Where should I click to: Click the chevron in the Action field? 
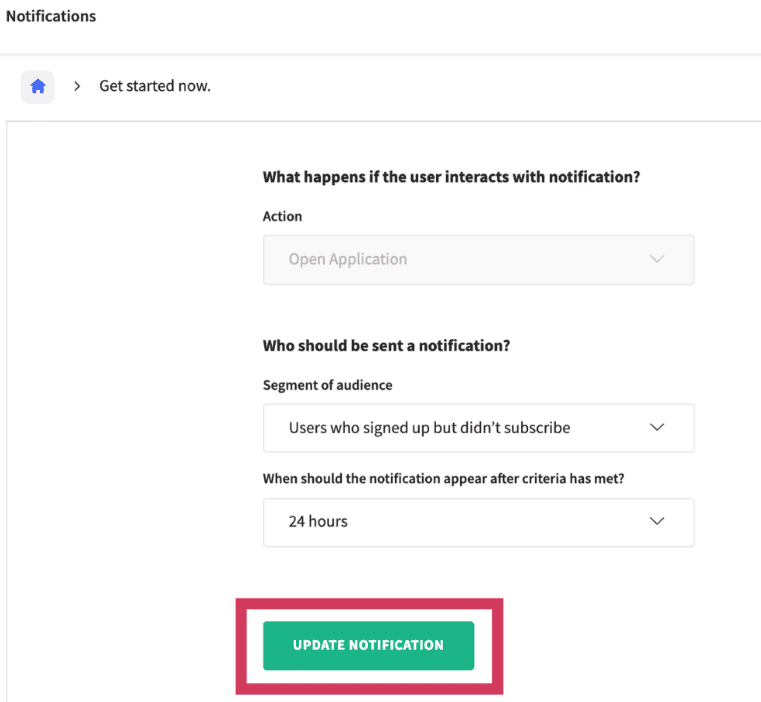[x=657, y=259]
